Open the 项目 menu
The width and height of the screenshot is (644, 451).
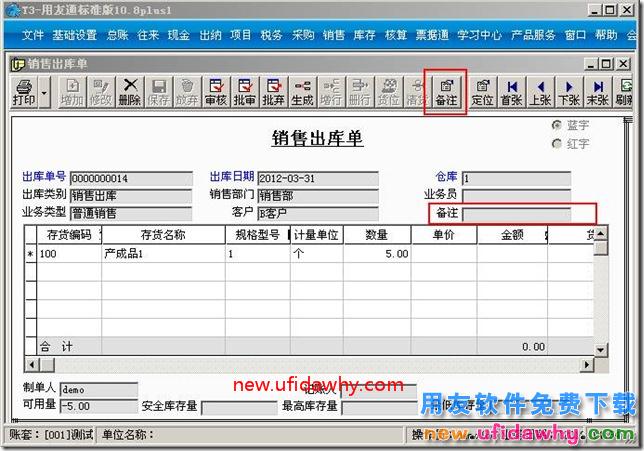tap(241, 35)
